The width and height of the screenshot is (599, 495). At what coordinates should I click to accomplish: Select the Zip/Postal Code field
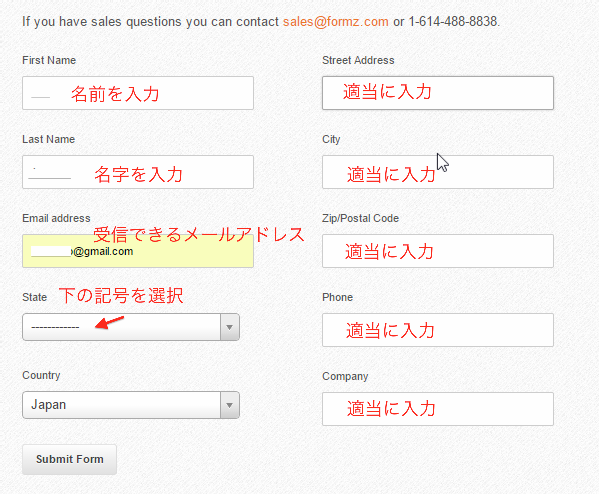[x=438, y=251]
